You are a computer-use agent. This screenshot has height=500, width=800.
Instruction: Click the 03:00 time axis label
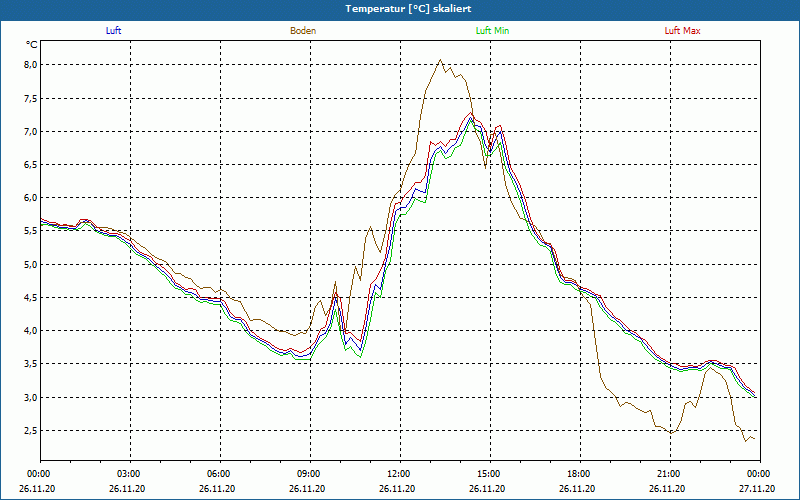coord(128,474)
